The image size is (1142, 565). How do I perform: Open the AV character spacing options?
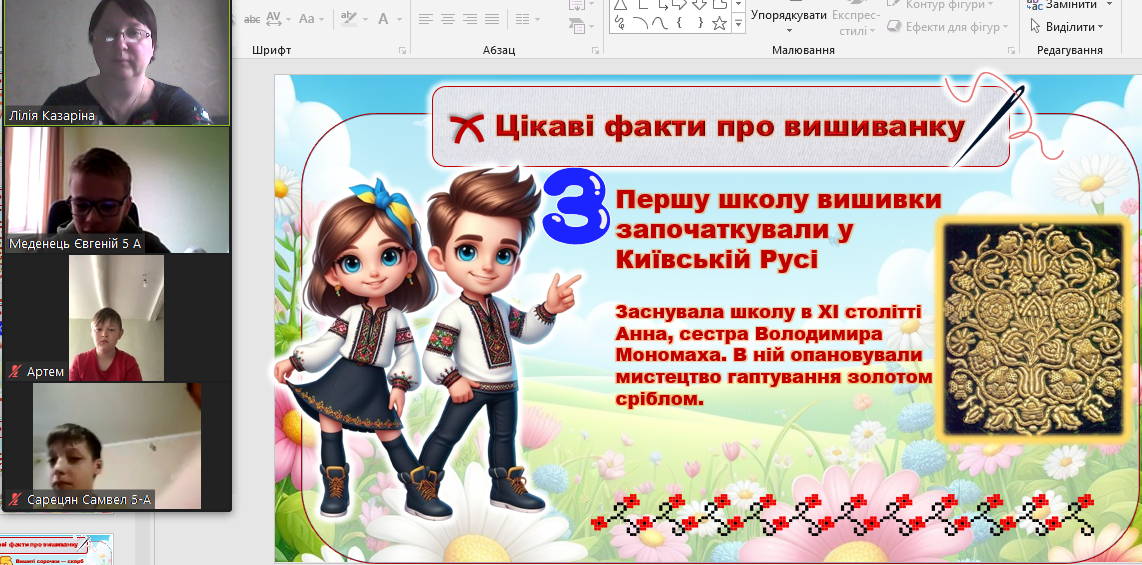pos(274,19)
